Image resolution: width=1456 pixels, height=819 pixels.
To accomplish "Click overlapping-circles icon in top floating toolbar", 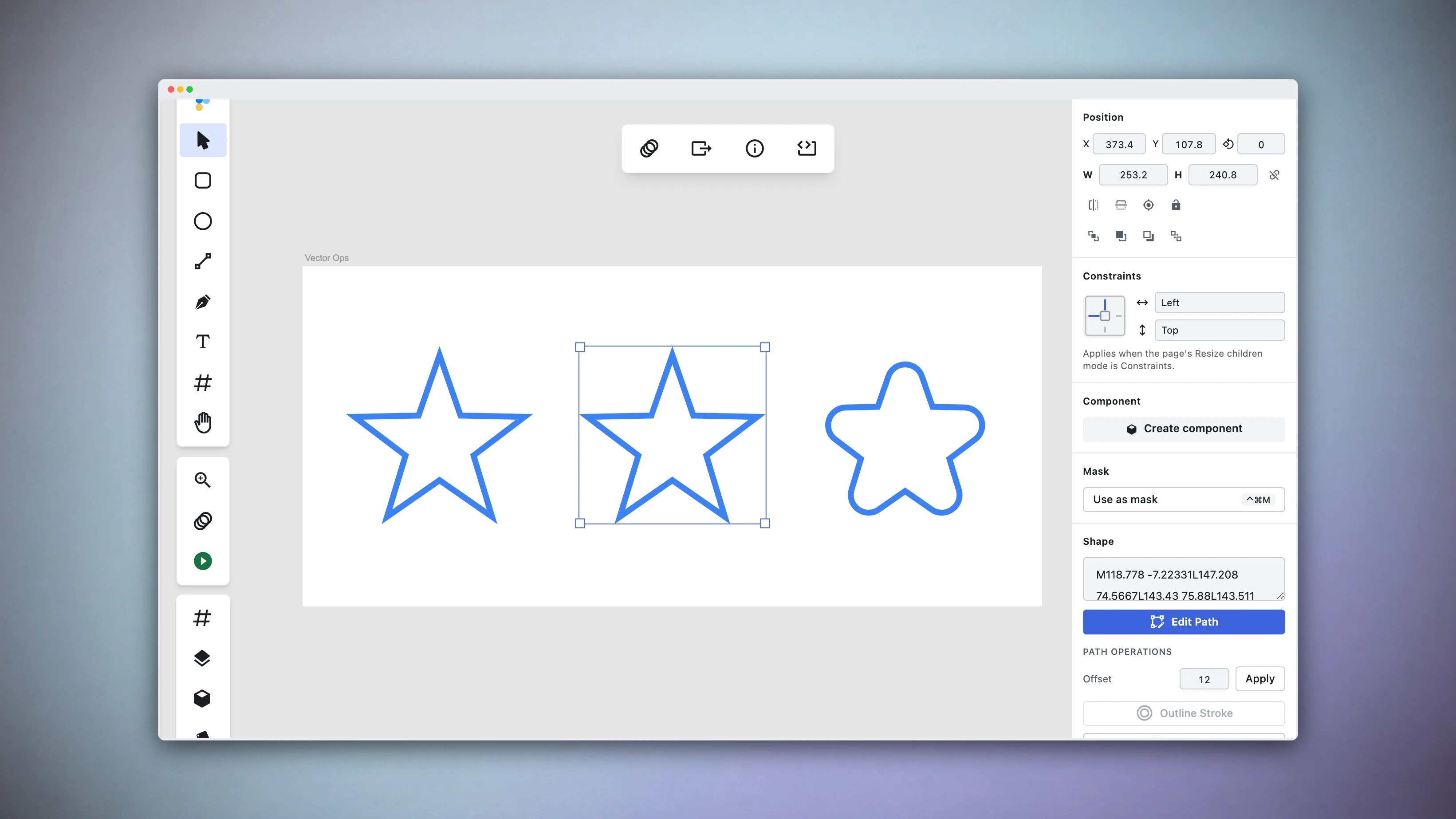I will tap(649, 149).
